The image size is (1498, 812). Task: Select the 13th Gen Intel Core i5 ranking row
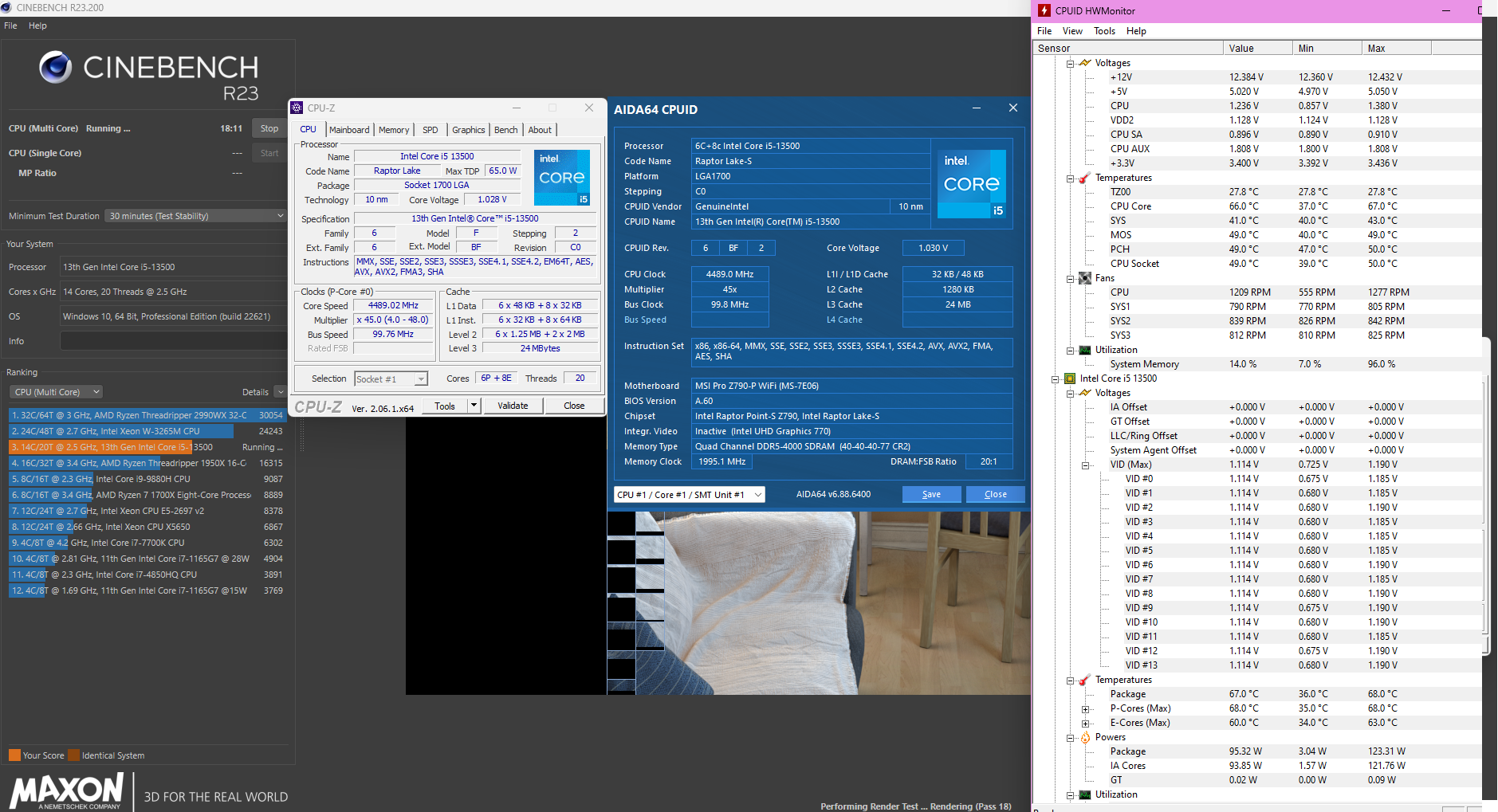147,447
